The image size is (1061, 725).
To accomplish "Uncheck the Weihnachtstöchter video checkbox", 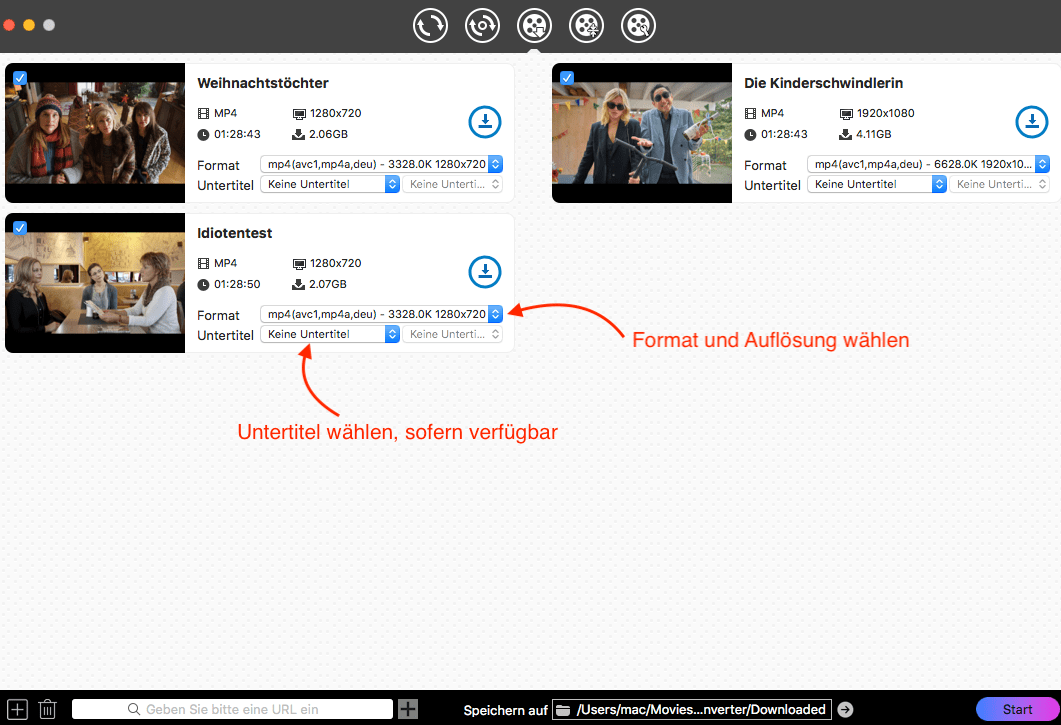I will click(20, 77).
